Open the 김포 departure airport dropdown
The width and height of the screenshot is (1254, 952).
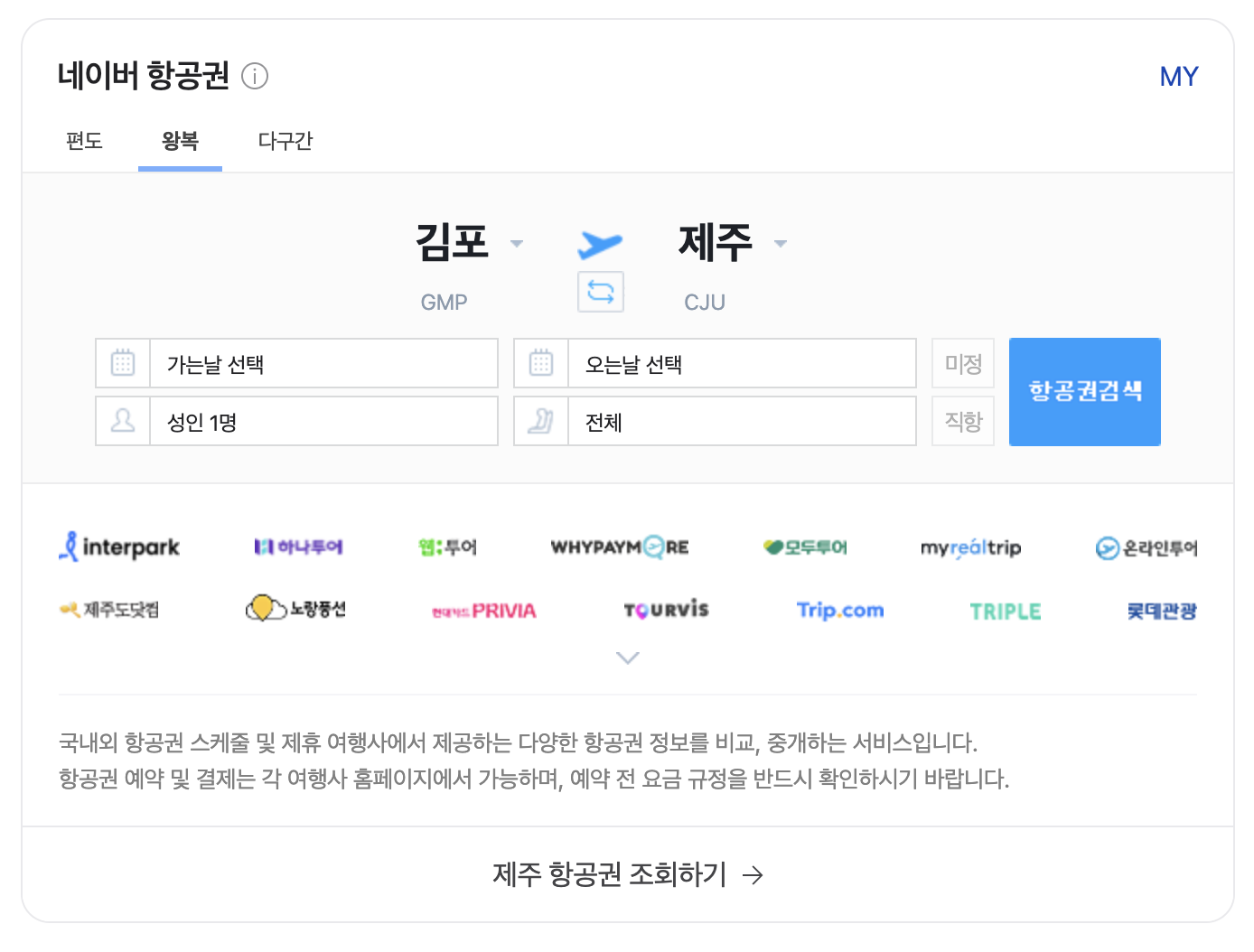[x=469, y=242]
